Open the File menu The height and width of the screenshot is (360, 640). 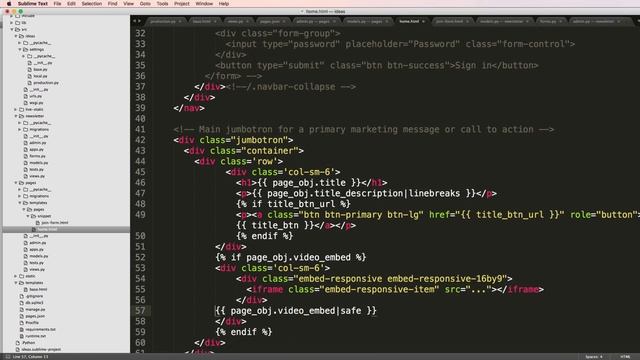click(x=57, y=4)
